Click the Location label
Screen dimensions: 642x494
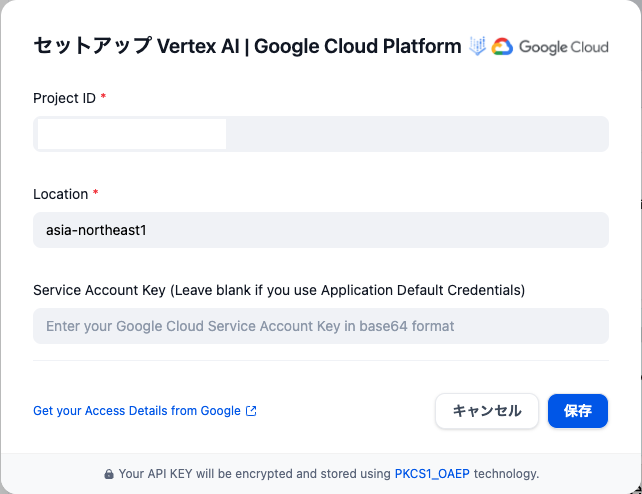60,194
